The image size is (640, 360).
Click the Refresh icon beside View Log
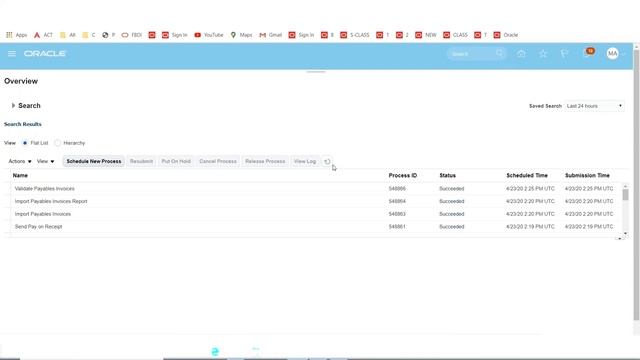pos(327,161)
